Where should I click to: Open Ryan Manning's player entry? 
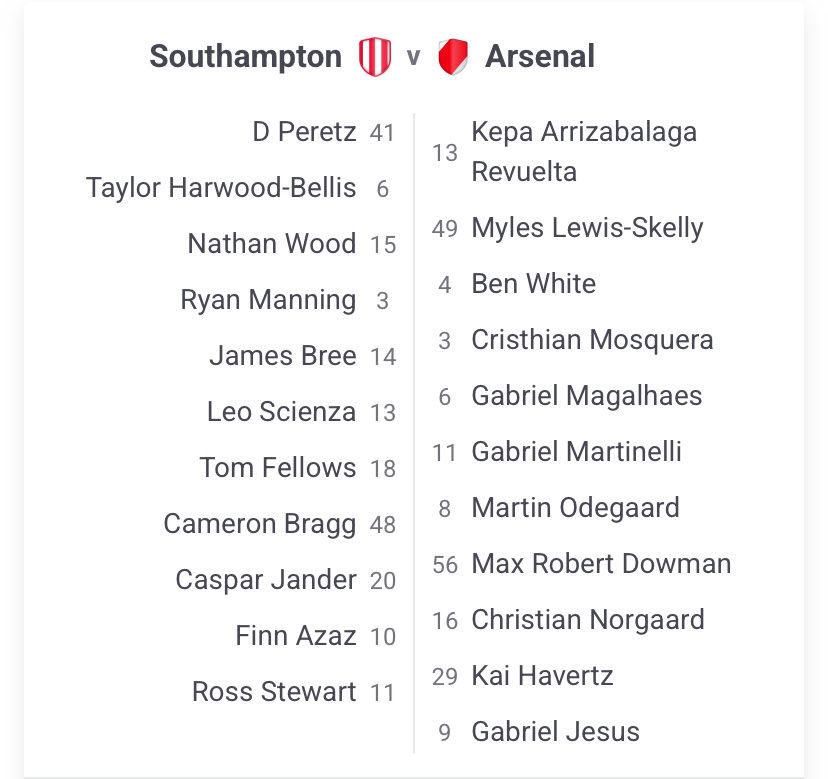268,300
